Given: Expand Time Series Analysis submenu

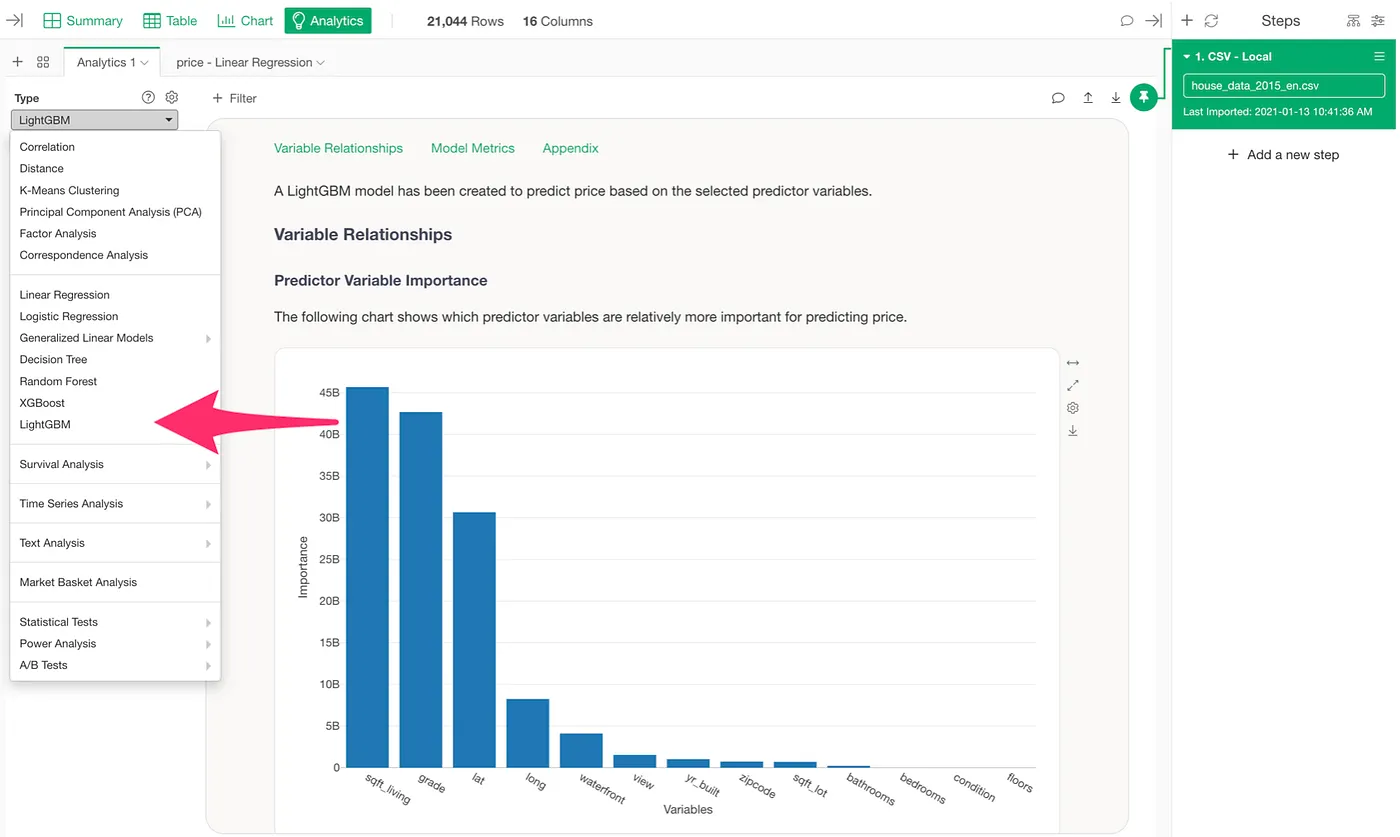Looking at the screenshot, I should click(x=115, y=504).
